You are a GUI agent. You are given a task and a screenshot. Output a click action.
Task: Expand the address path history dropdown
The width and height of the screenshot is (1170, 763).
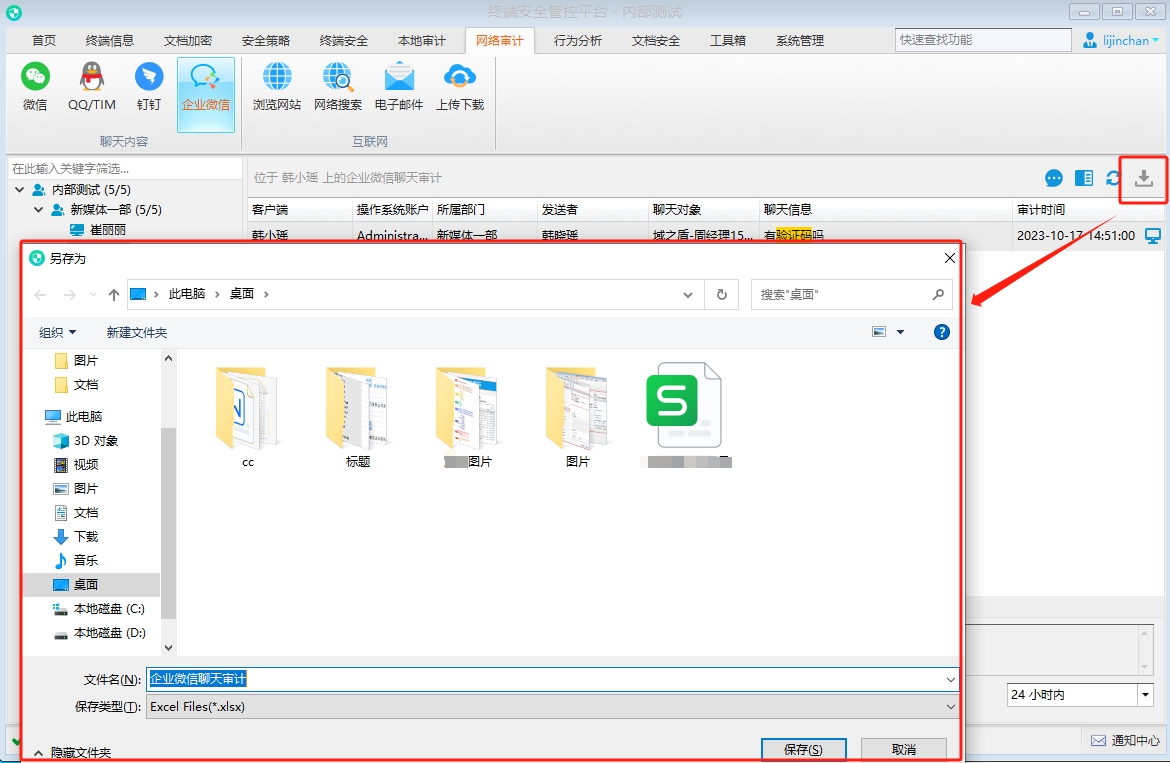[x=687, y=295]
